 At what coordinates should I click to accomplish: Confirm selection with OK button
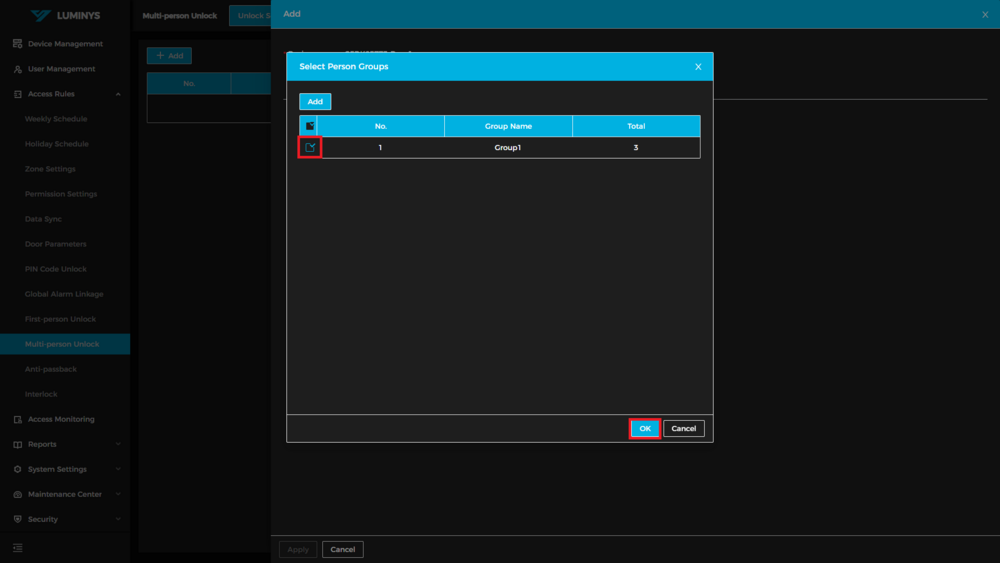pyautogui.click(x=645, y=428)
